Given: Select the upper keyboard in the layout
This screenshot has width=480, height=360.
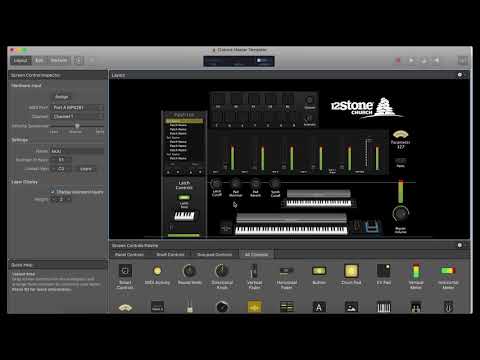Looking at the screenshot, I should [x=318, y=203].
